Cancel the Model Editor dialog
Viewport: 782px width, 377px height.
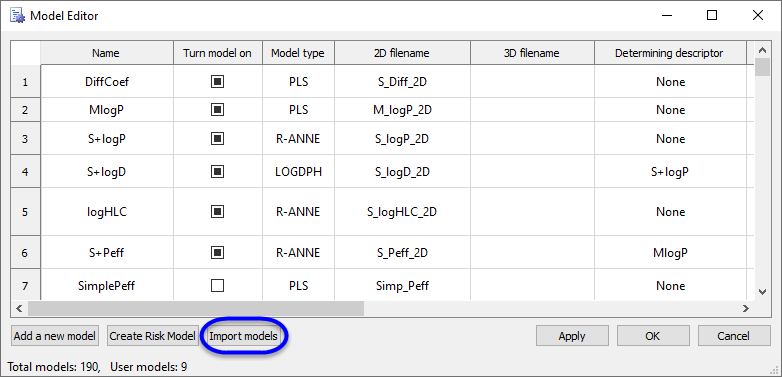coord(734,336)
